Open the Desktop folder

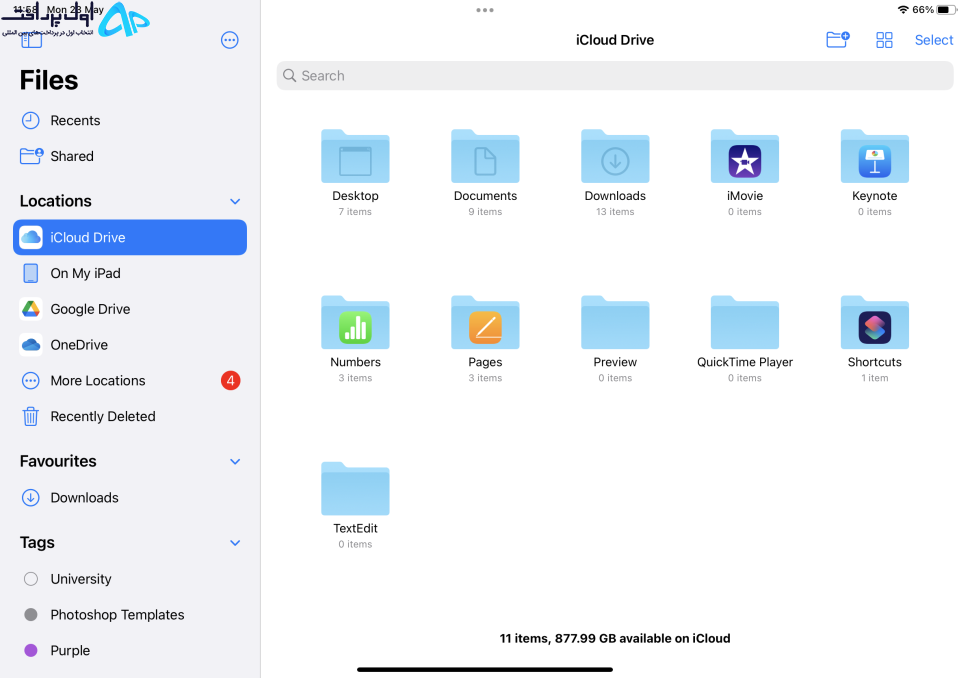click(x=355, y=157)
